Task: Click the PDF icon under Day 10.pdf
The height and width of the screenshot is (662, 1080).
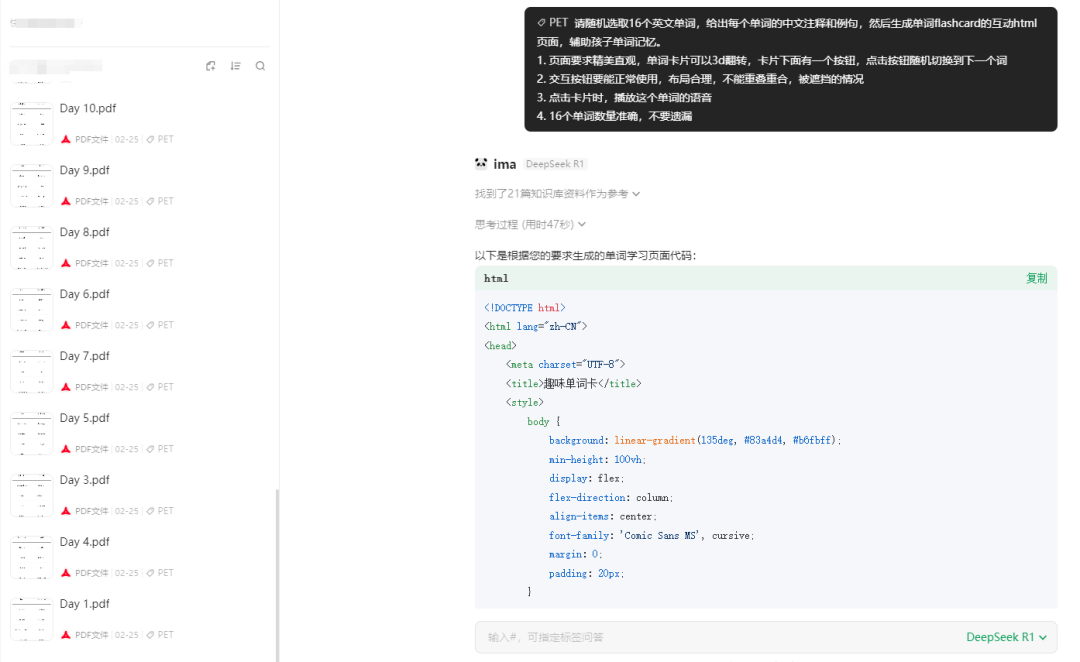Action: point(66,139)
